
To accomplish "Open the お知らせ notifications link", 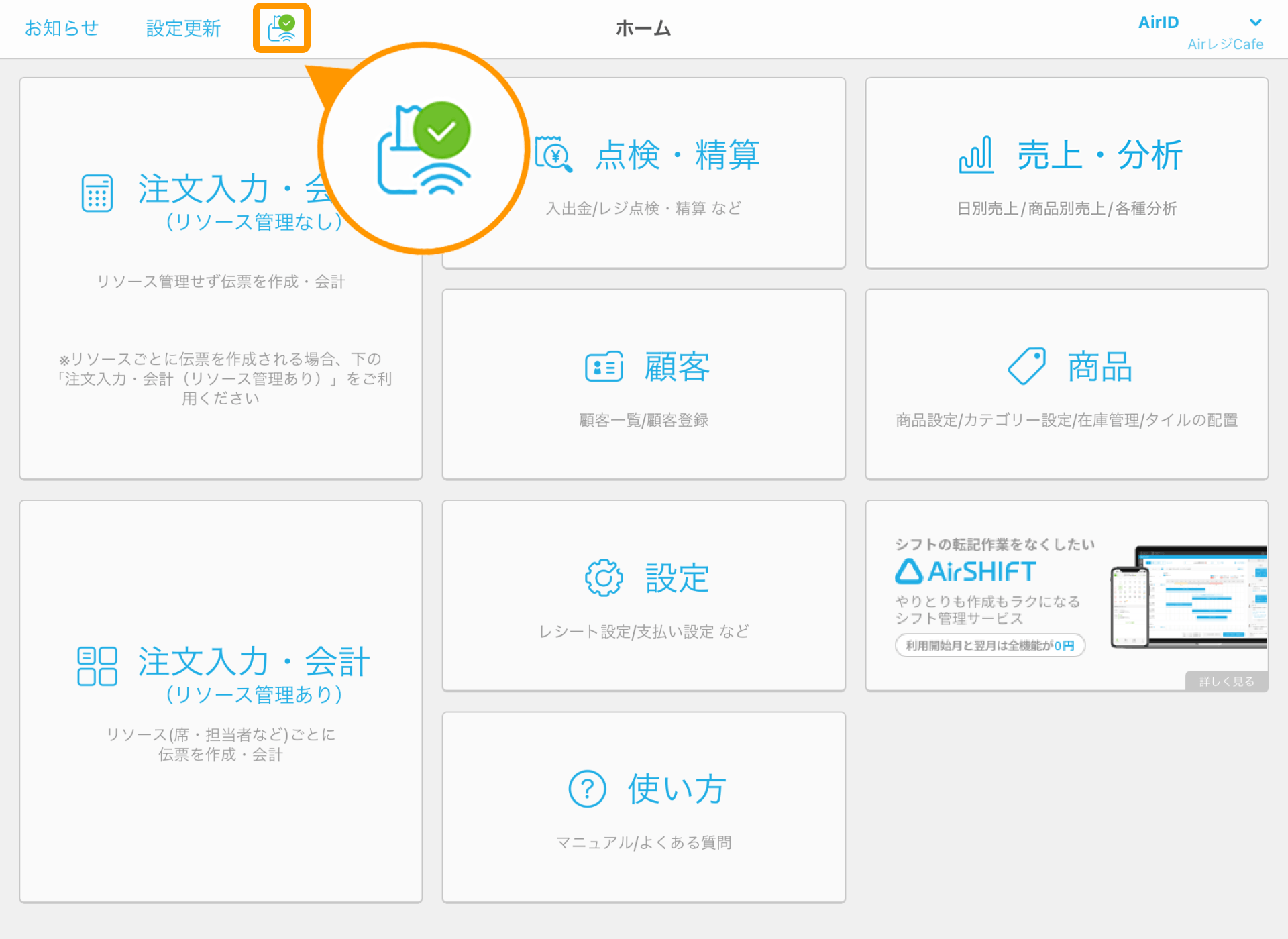I will pos(62,28).
